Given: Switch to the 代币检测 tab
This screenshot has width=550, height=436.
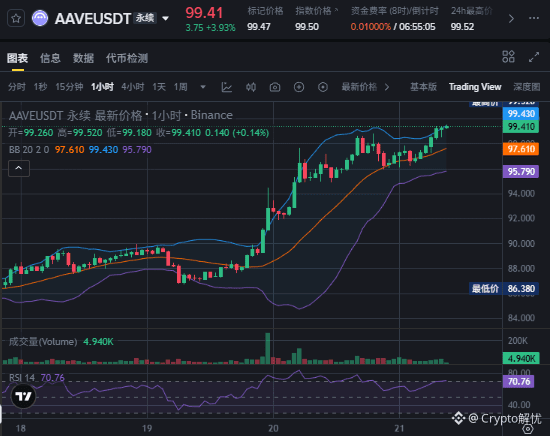Looking at the screenshot, I should coord(127,58).
